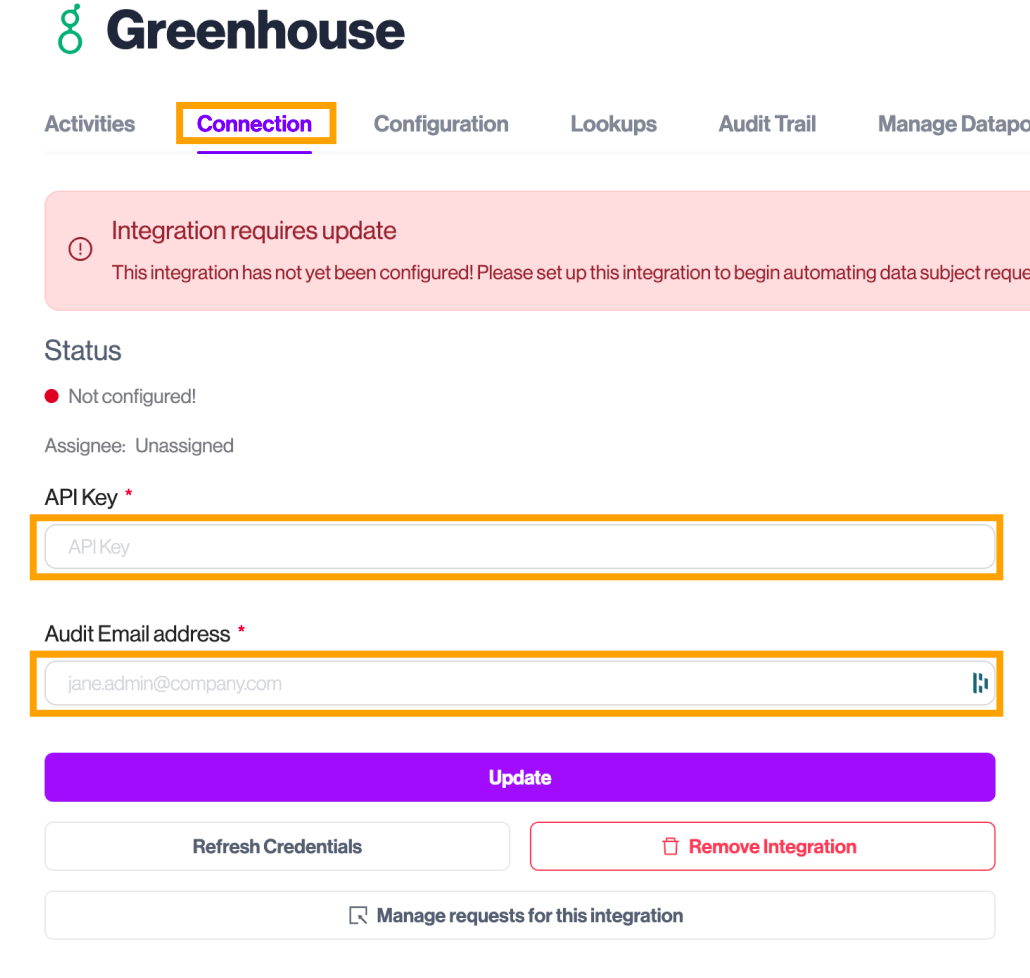Click the purple Update button
This screenshot has height=978, width=1030.
point(520,777)
